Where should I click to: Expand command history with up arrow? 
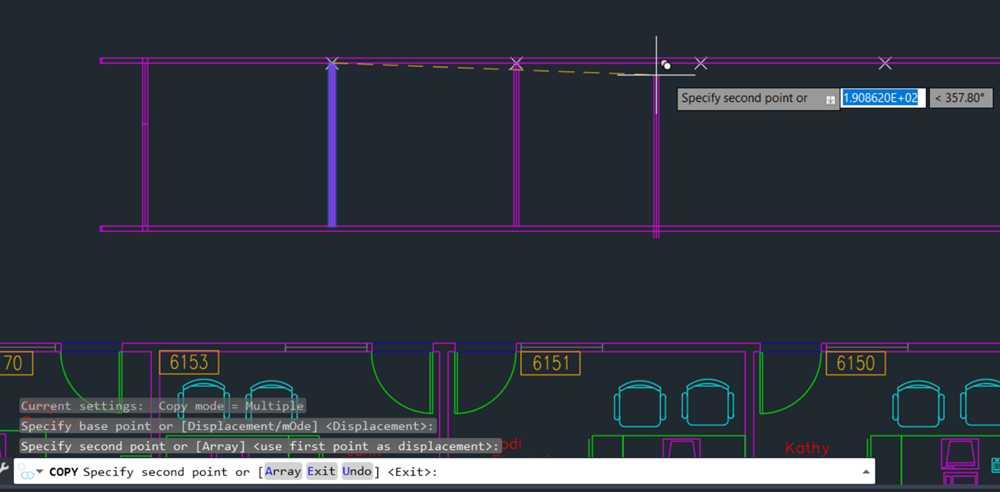coord(865,472)
